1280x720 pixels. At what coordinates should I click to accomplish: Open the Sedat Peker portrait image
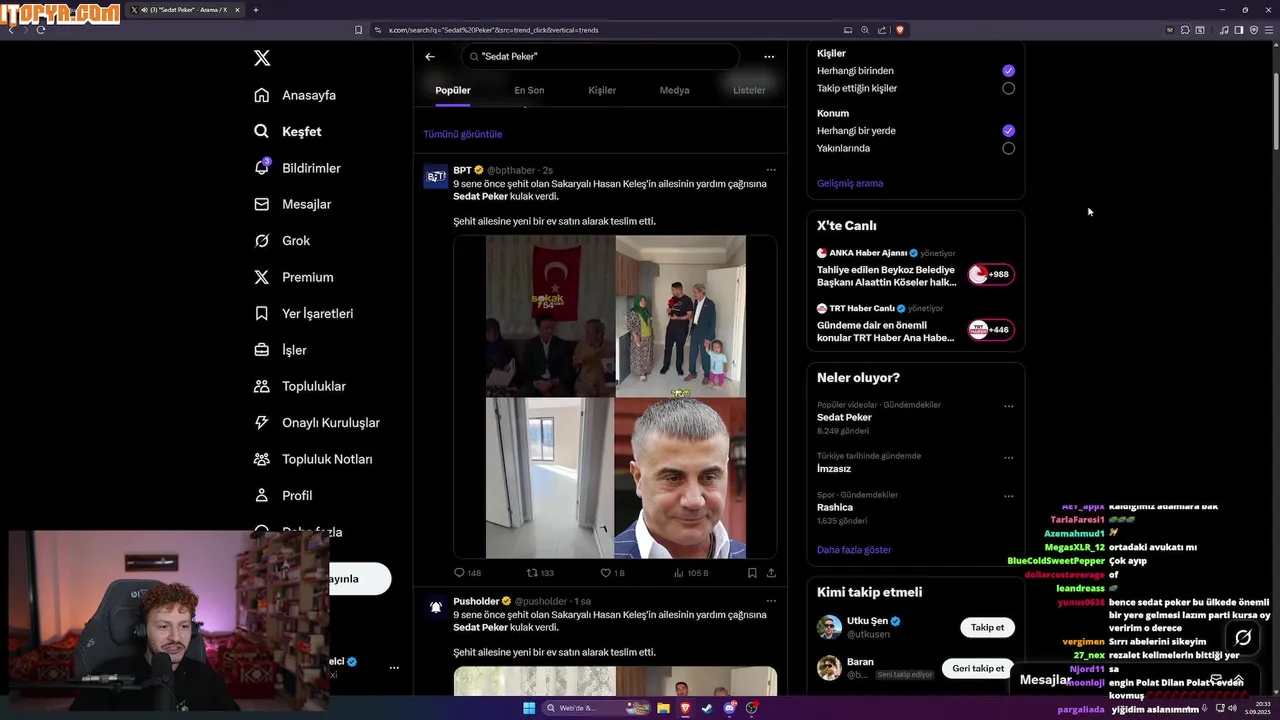point(680,478)
